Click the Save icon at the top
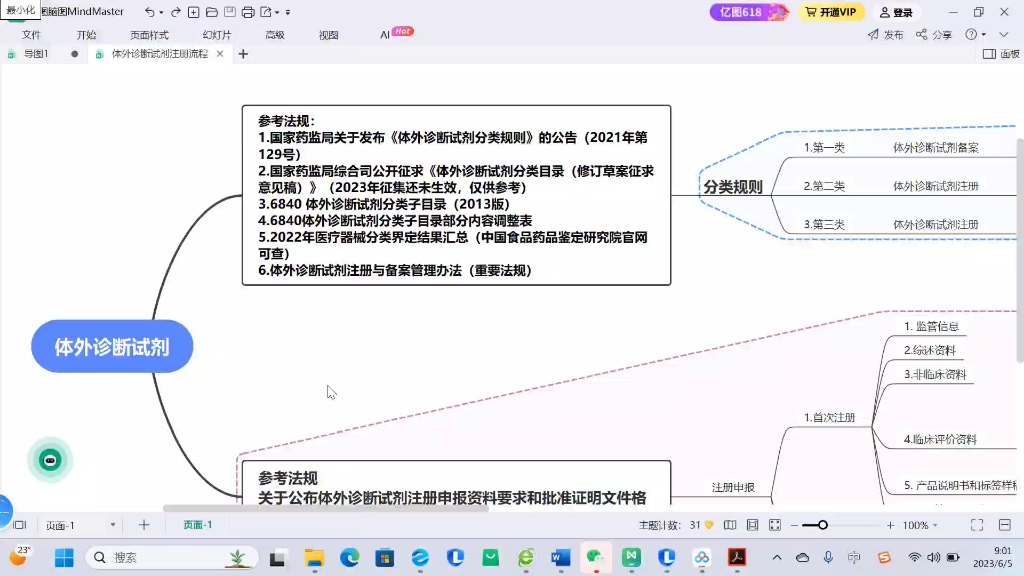 coord(228,12)
